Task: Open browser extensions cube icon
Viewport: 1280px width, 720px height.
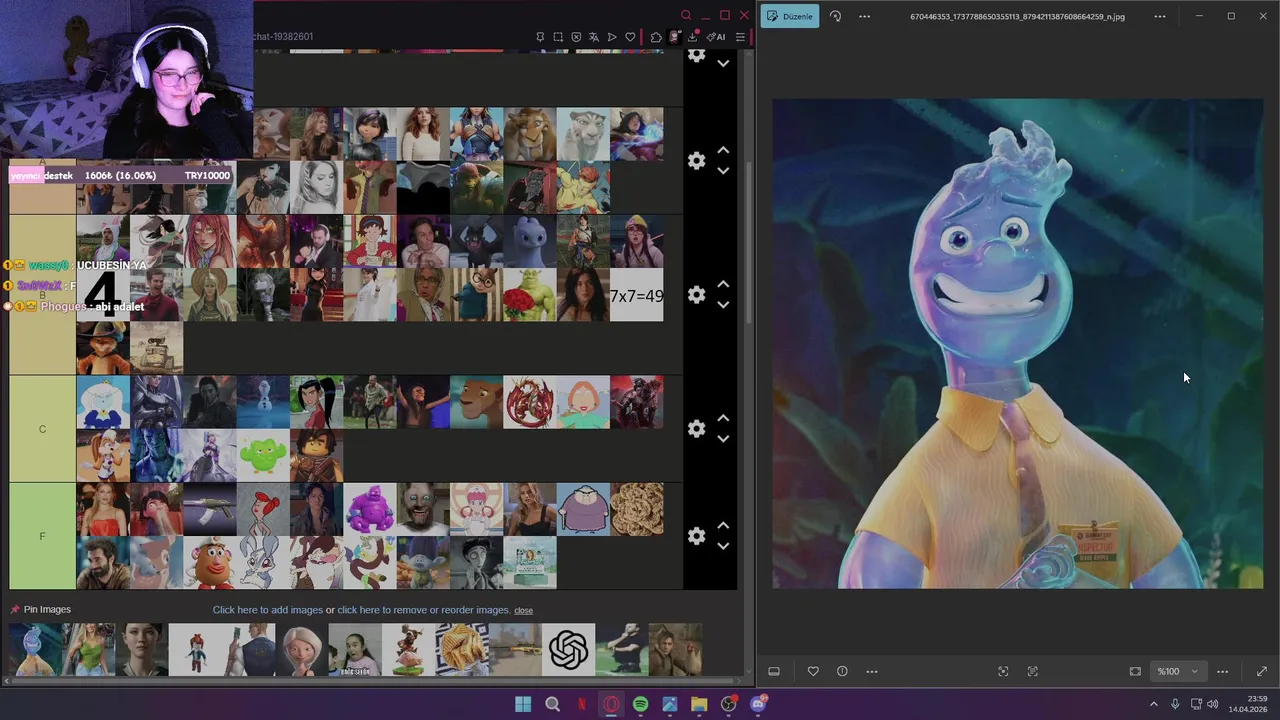Action: pyautogui.click(x=656, y=37)
